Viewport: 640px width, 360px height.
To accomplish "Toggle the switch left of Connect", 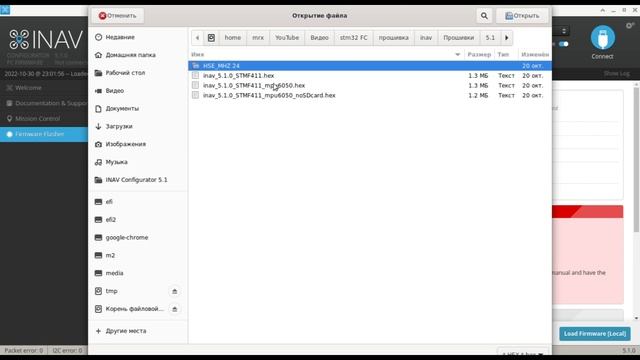I will [564, 44].
